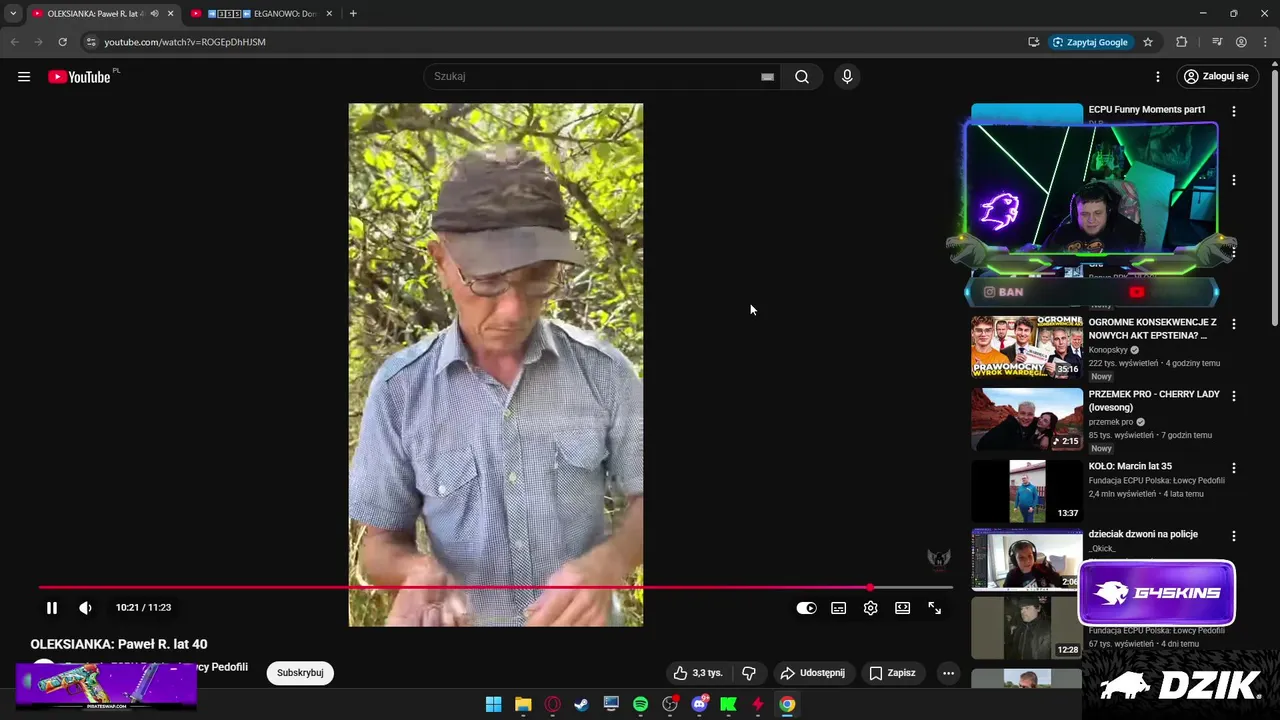Bookmark this page with the star
This screenshot has width=1280, height=720.
(1148, 42)
